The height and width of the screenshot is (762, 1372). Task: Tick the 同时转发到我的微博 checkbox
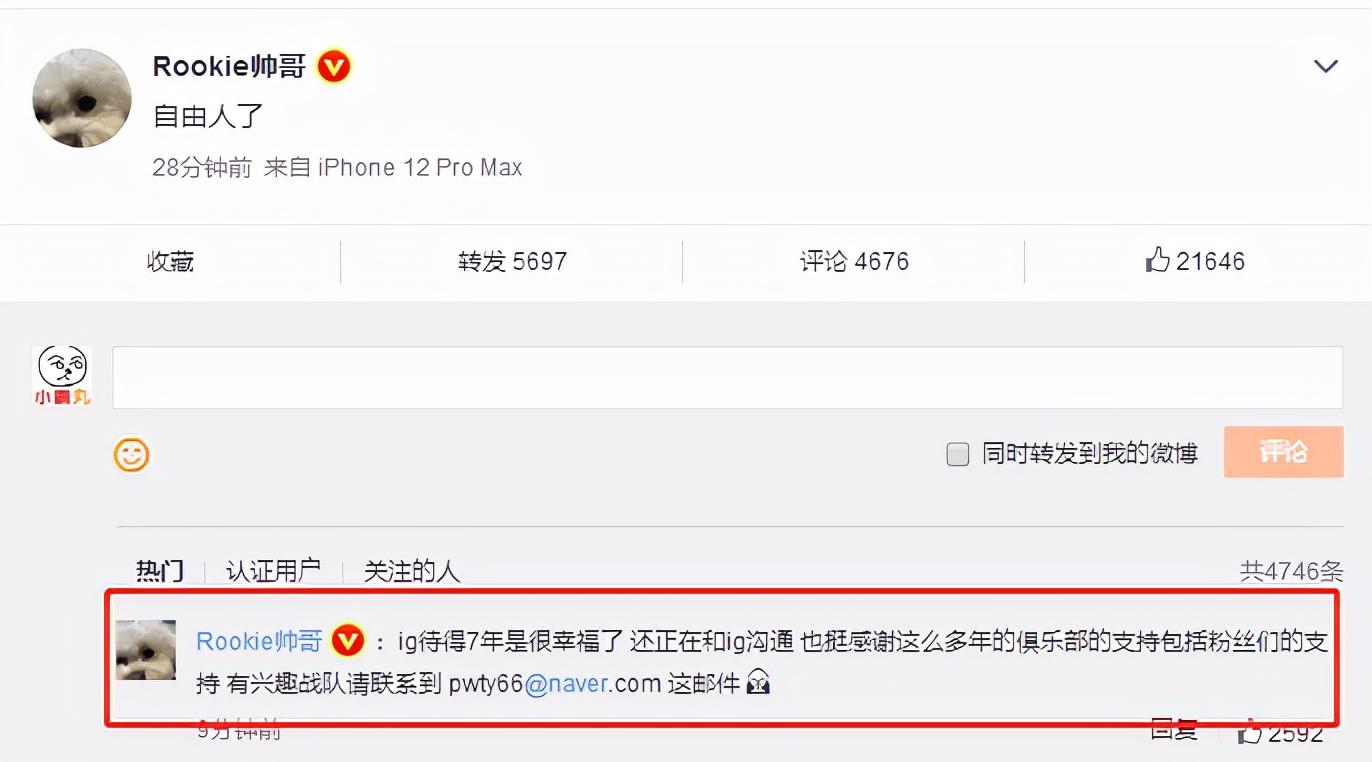[x=957, y=454]
